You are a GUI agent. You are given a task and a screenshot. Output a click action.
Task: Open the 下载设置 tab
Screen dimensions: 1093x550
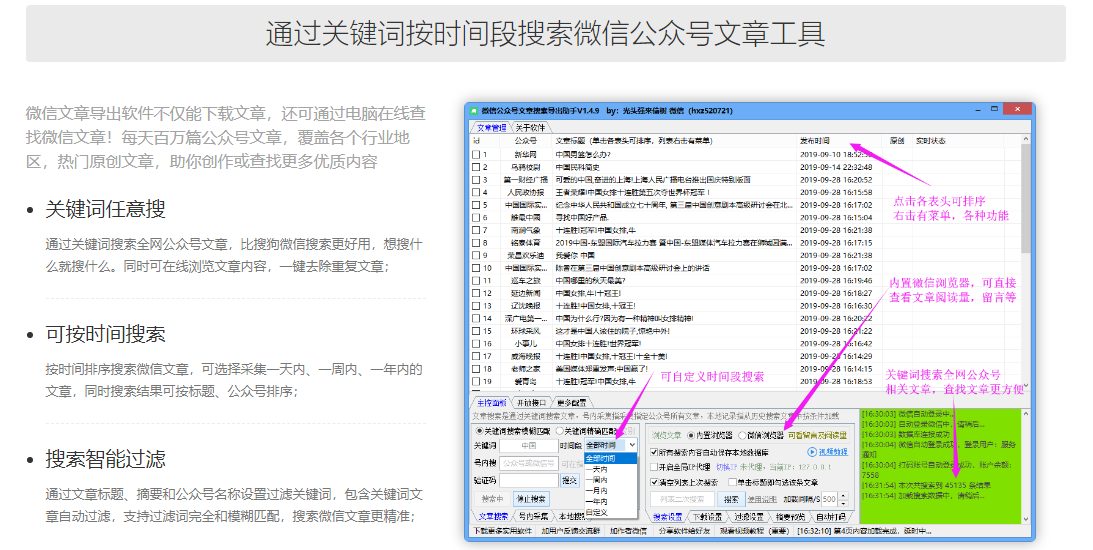tap(707, 517)
